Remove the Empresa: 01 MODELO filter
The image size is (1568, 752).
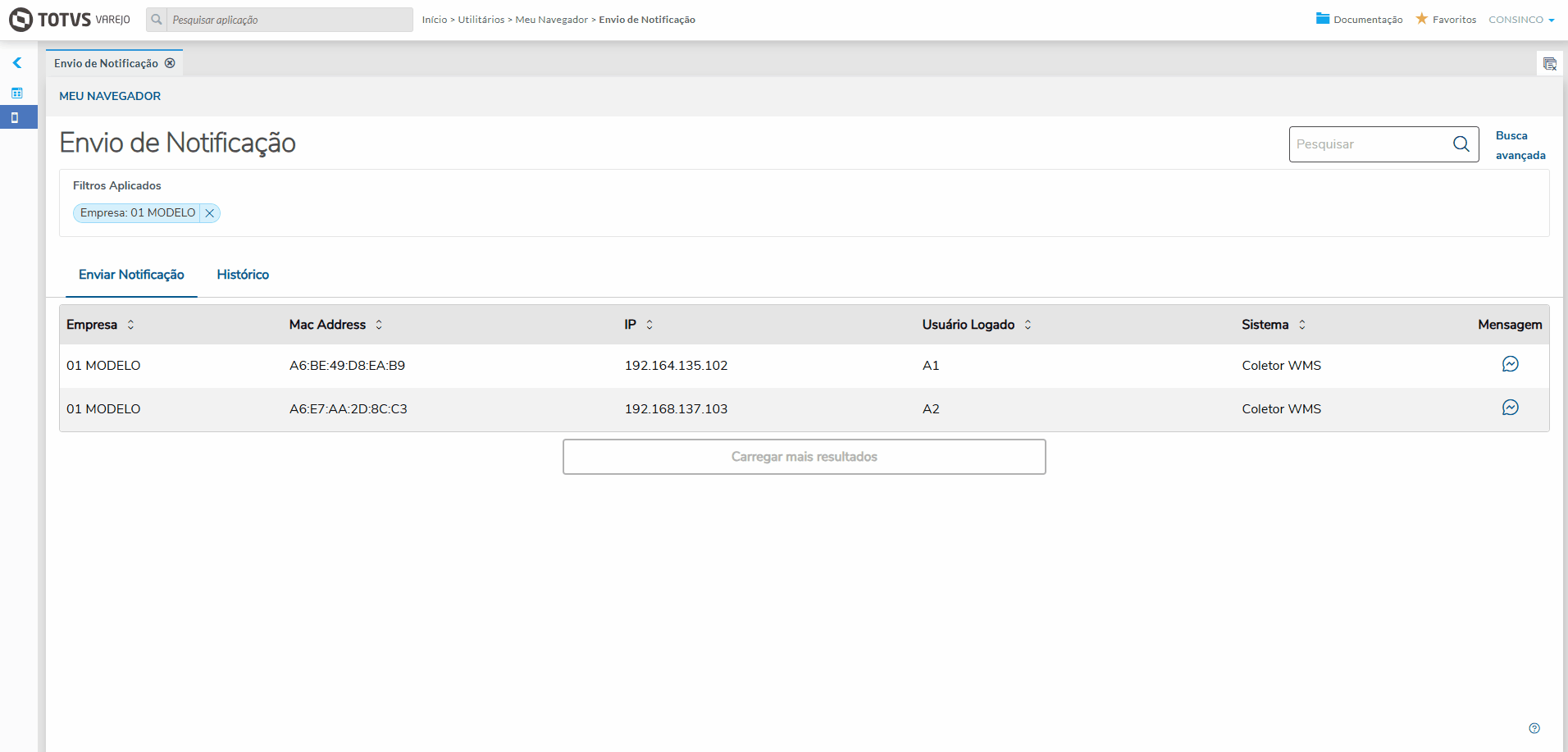coord(210,213)
